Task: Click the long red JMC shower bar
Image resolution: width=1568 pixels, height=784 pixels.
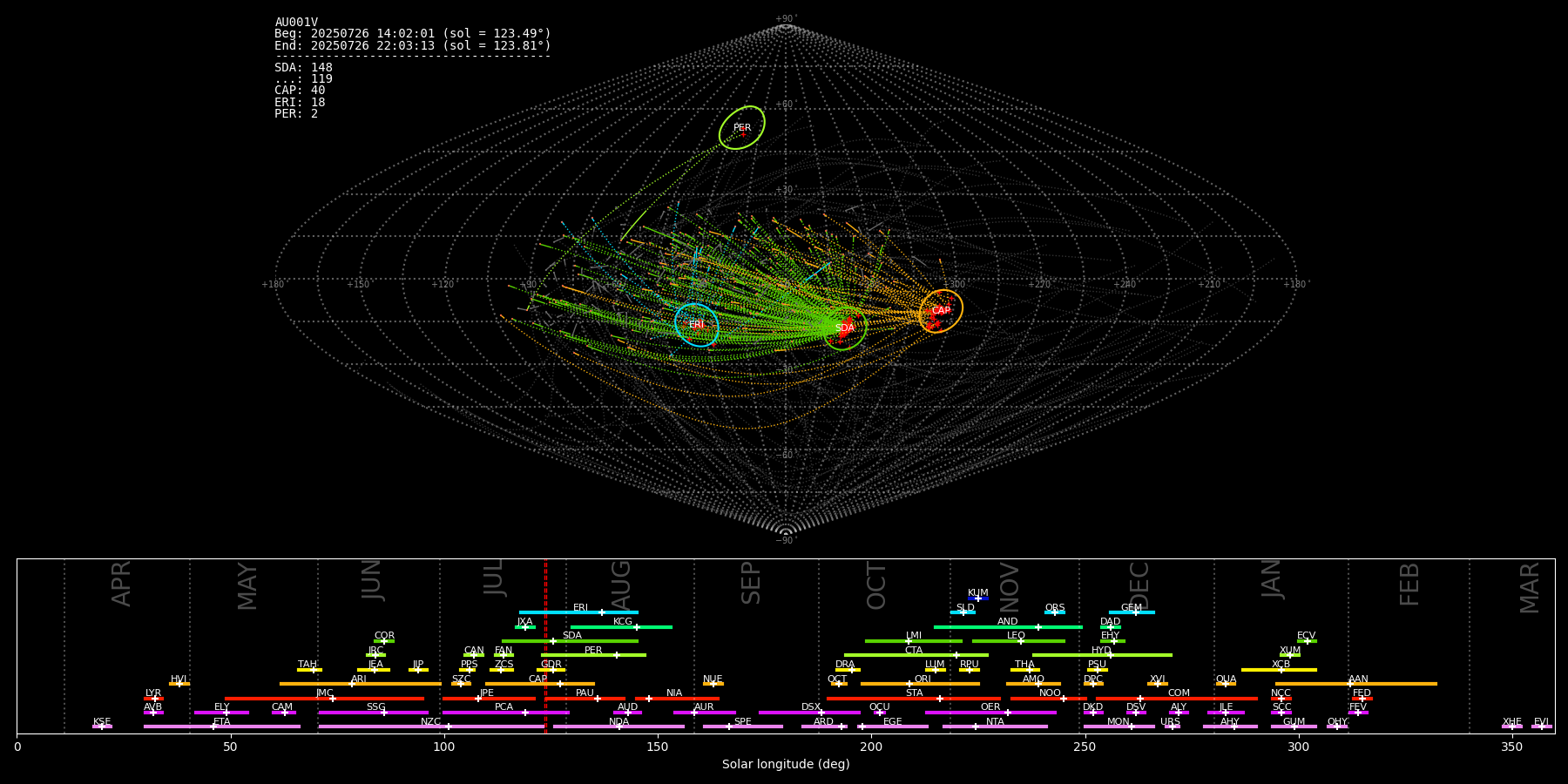Action: point(324,698)
